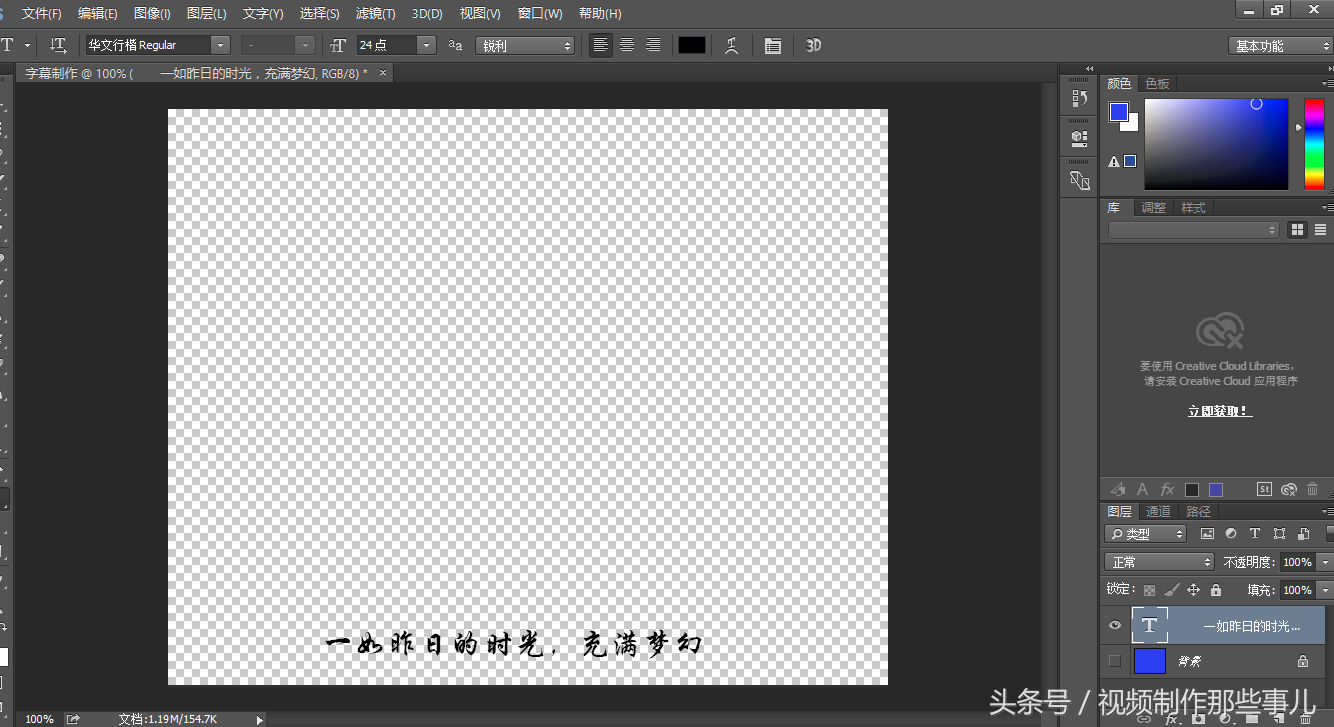The height and width of the screenshot is (727, 1334).
Task: Open the 填充 fill arrow
Action: (1325, 590)
